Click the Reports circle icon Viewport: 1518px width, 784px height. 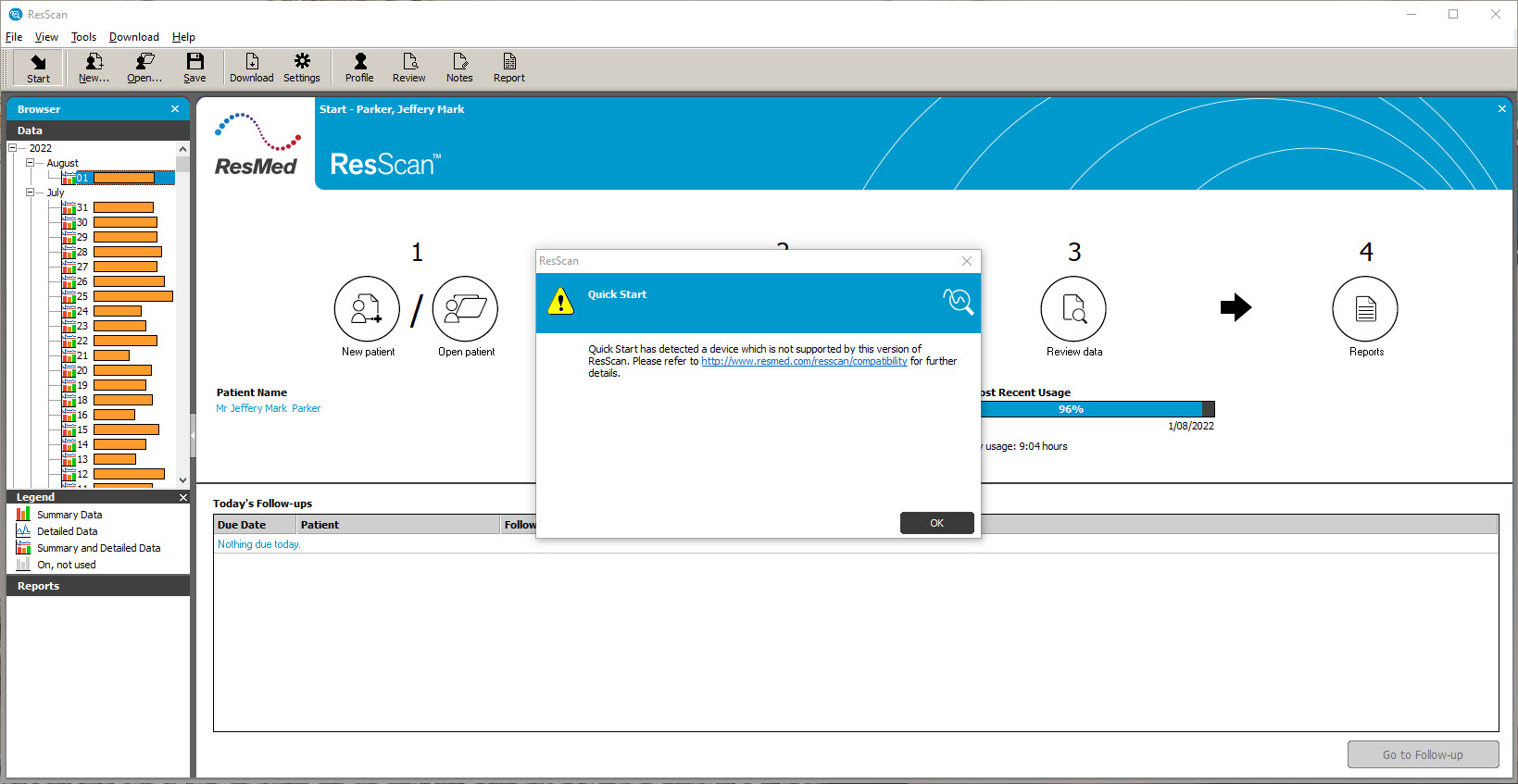pos(1365,308)
